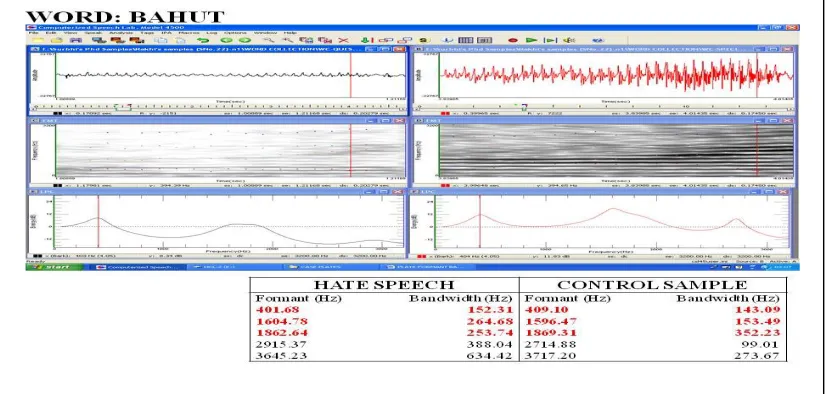The height and width of the screenshot is (394, 830).
Task: Open the IPA menu
Action: pyautogui.click(x=166, y=33)
